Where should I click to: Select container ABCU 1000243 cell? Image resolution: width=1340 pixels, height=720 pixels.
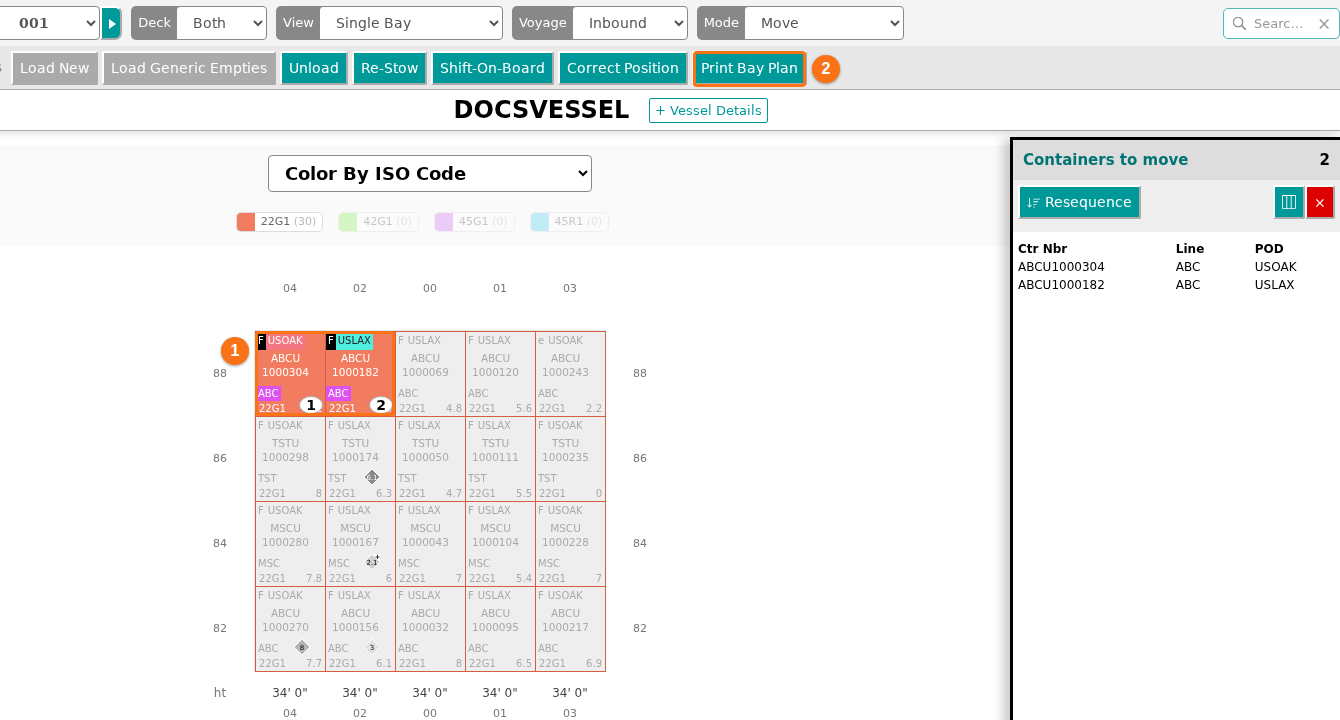[570, 374]
